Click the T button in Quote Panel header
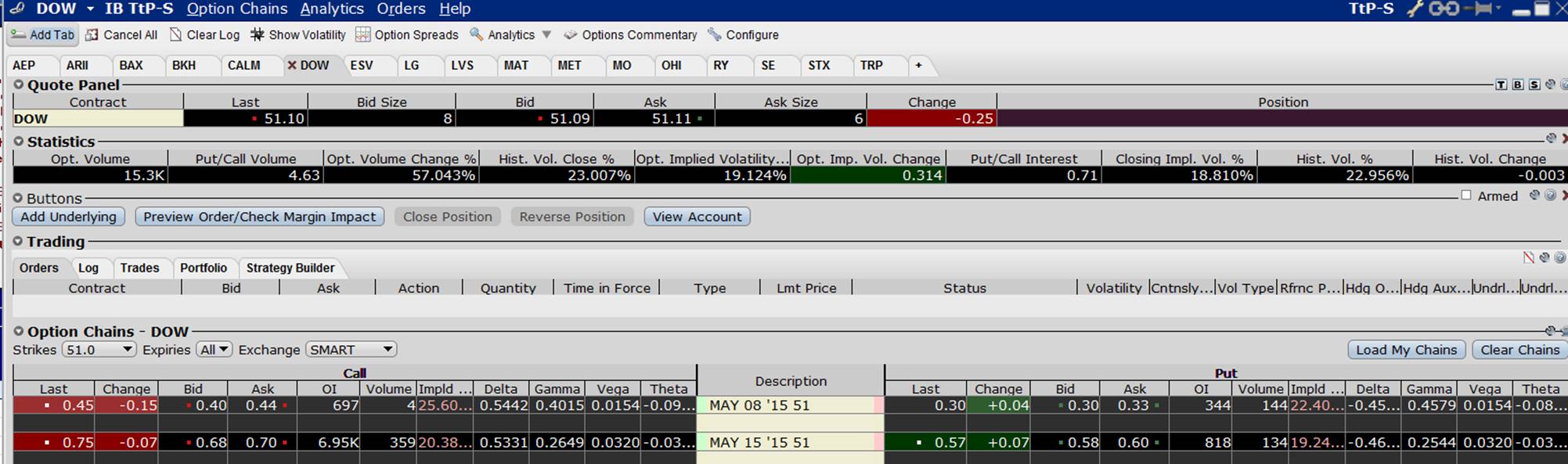The height and width of the screenshot is (464, 1568). pos(1501,85)
